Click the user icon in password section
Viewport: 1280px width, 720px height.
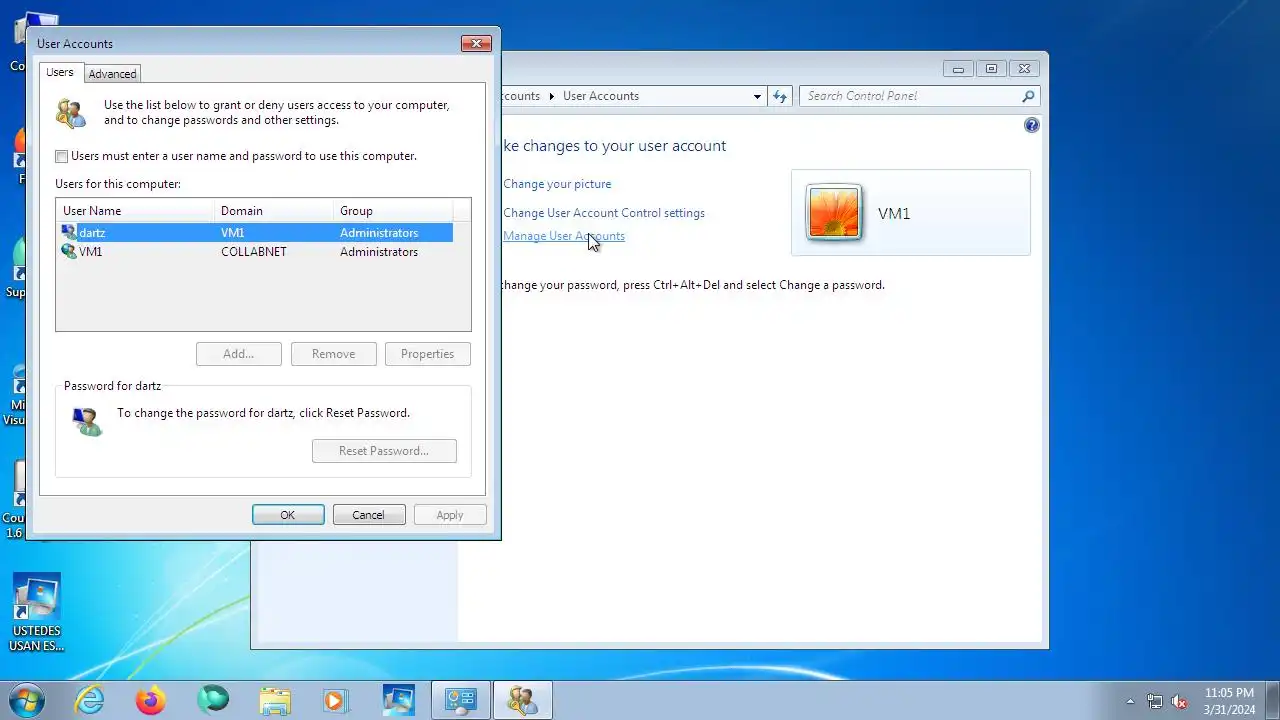click(86, 420)
